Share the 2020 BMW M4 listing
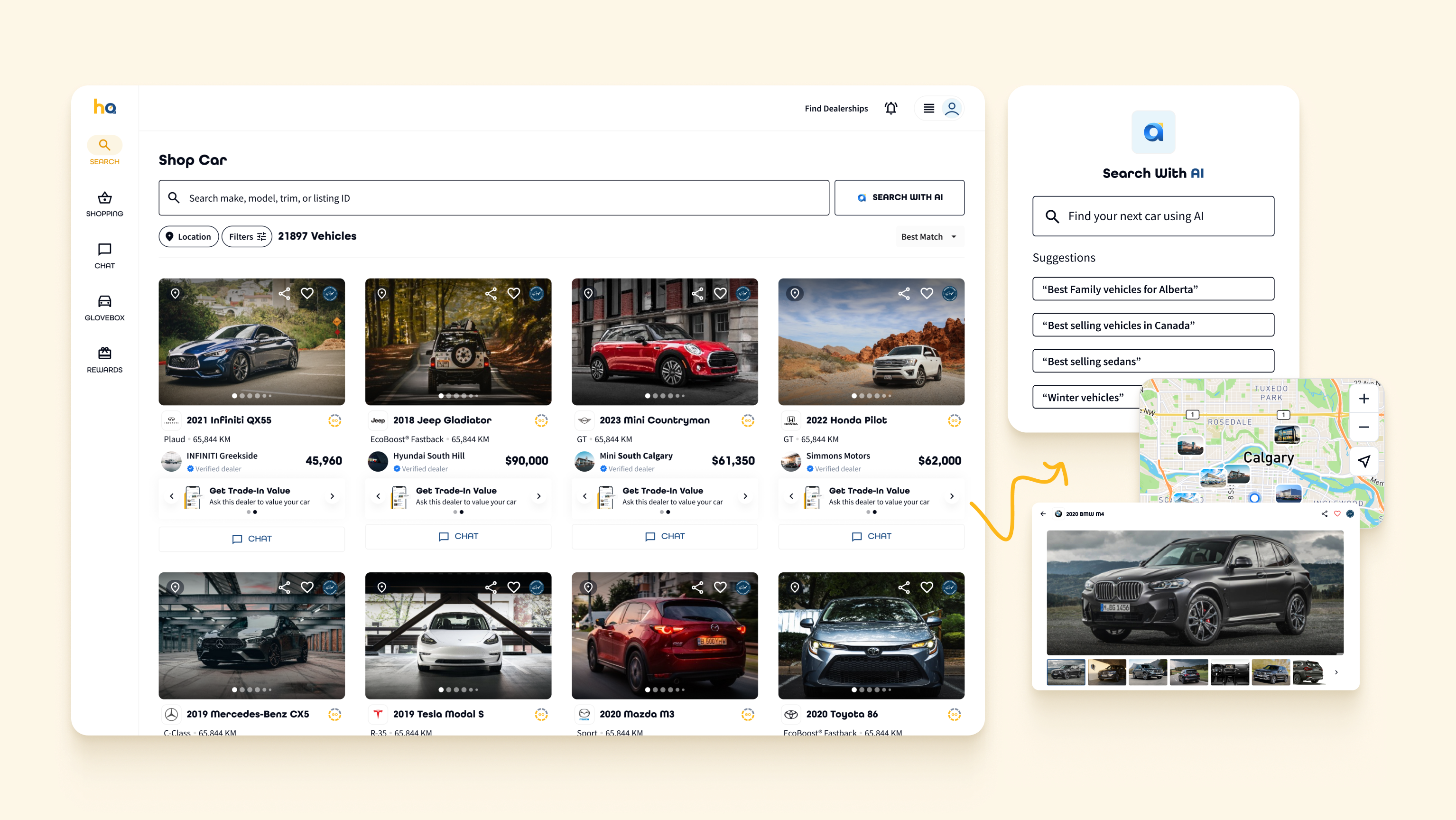Viewport: 1456px width, 820px height. coord(1324,513)
